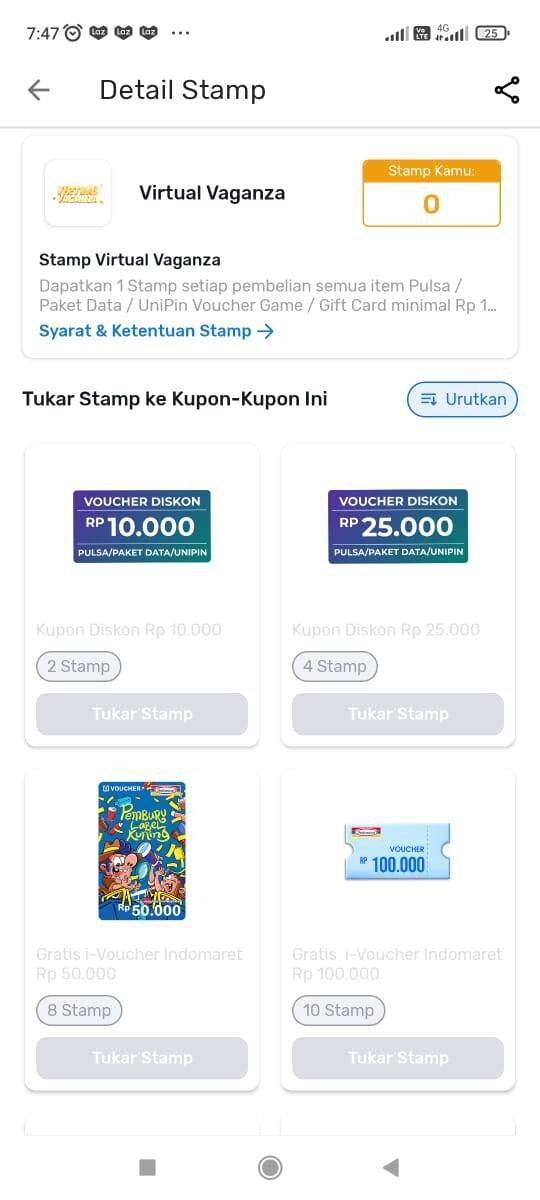The image size is (540, 1200).
Task: Open the Urutkan sort options
Action: point(462,399)
